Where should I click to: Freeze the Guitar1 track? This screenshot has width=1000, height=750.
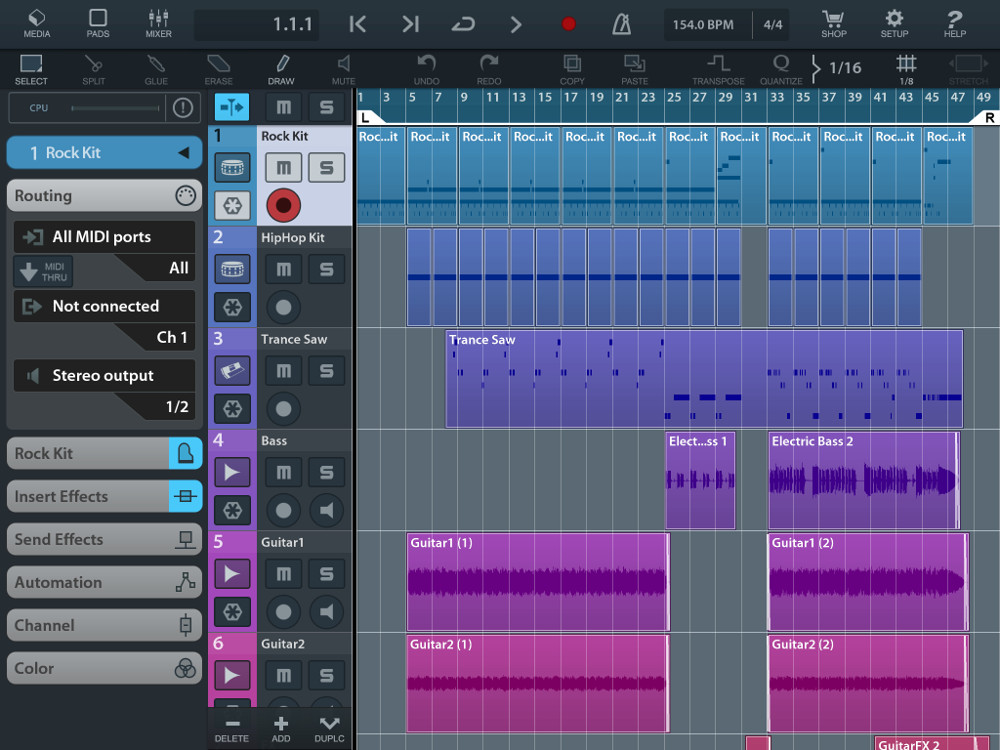click(x=232, y=612)
